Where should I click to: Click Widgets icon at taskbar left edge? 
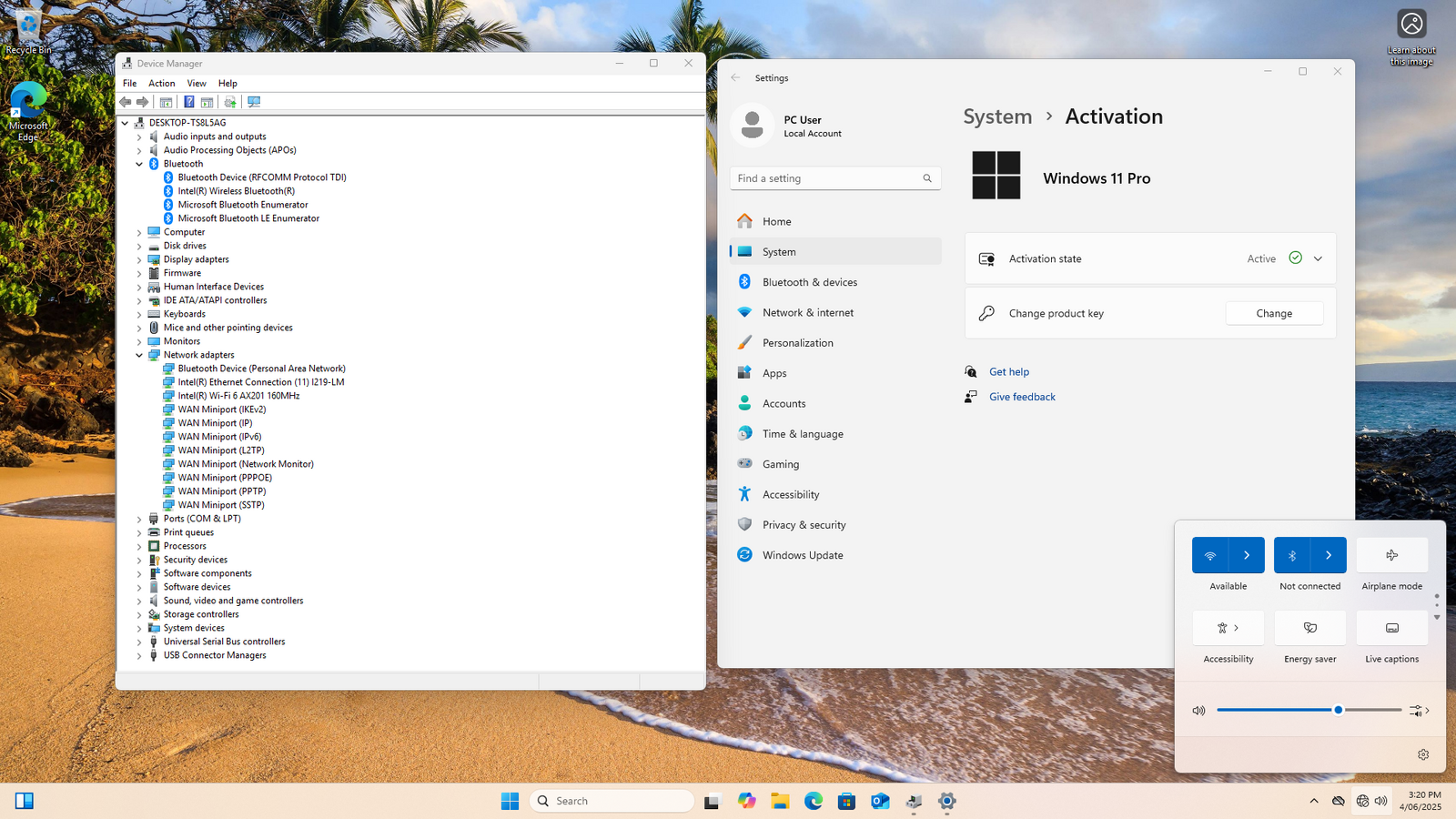coord(25,801)
